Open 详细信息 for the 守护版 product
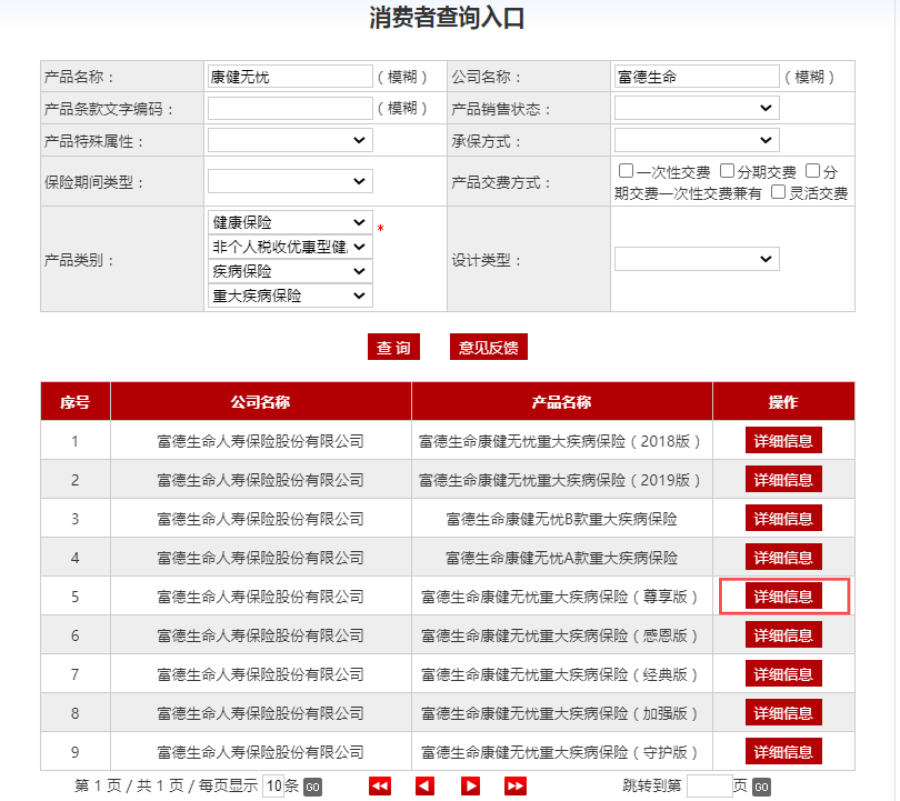The height and width of the screenshot is (801, 900). 783,752
